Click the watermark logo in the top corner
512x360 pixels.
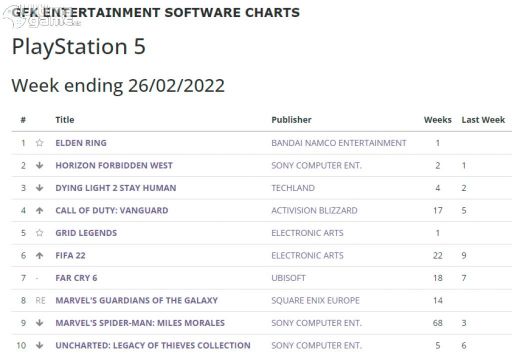click(40, 17)
